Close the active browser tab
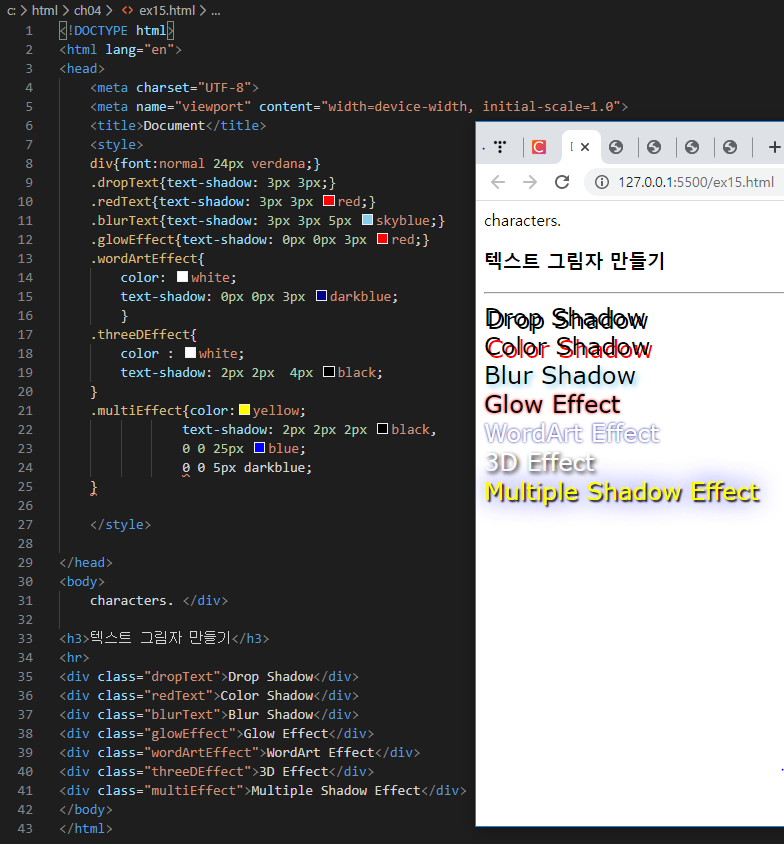The width and height of the screenshot is (784, 844). [585, 147]
